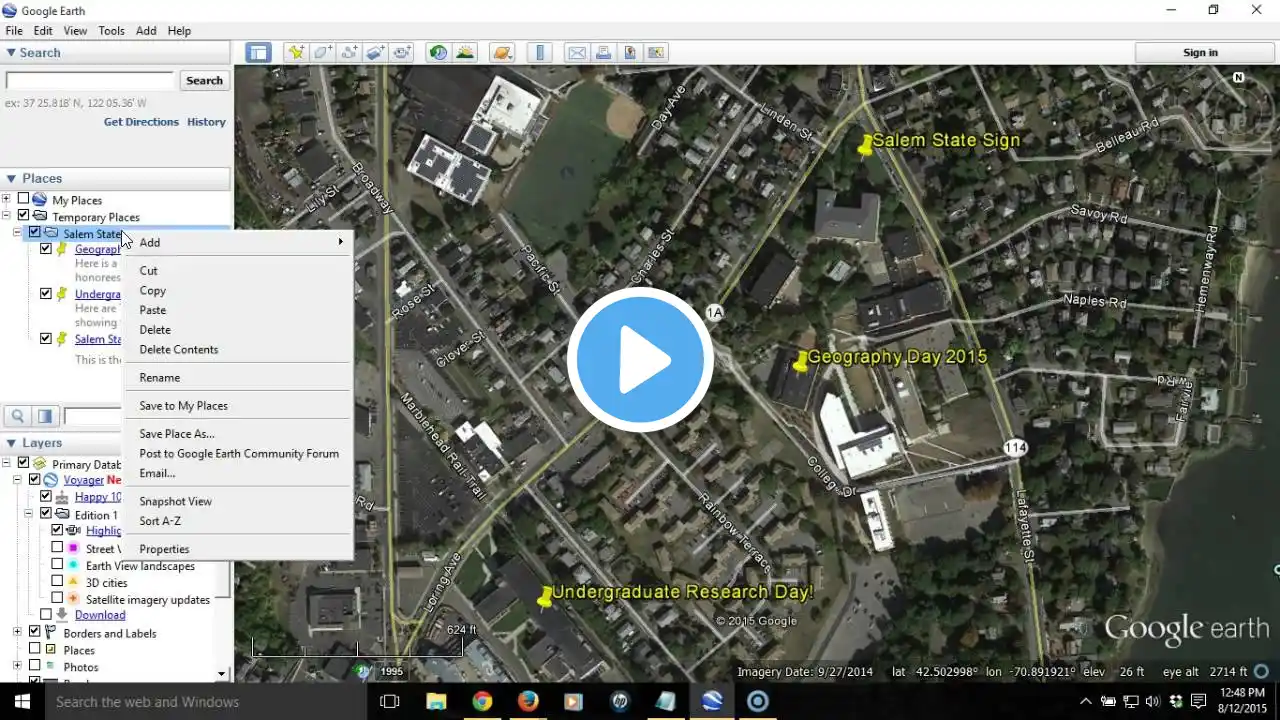Add a polygon from the toolbar
Viewport: 1280px width, 720px height.
tap(322, 53)
